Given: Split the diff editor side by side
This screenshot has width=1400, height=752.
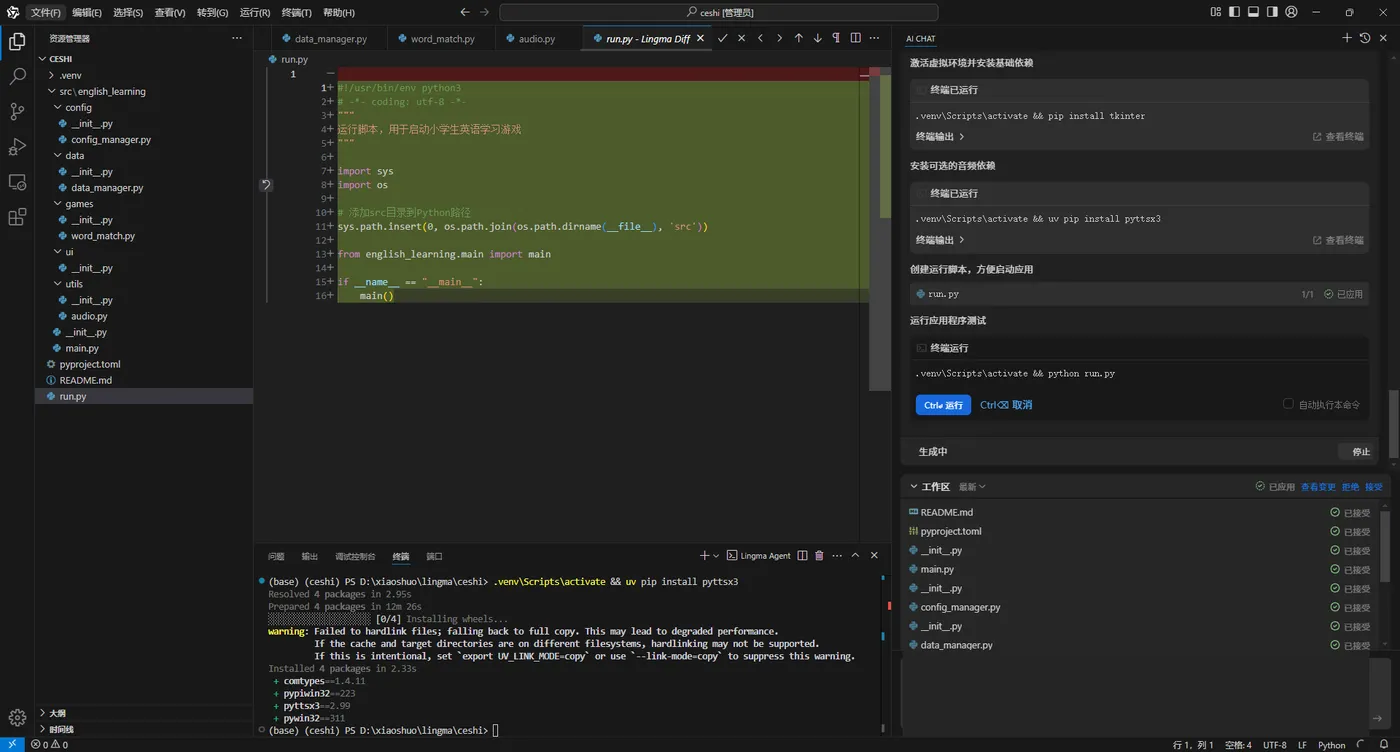Looking at the screenshot, I should click(855, 38).
